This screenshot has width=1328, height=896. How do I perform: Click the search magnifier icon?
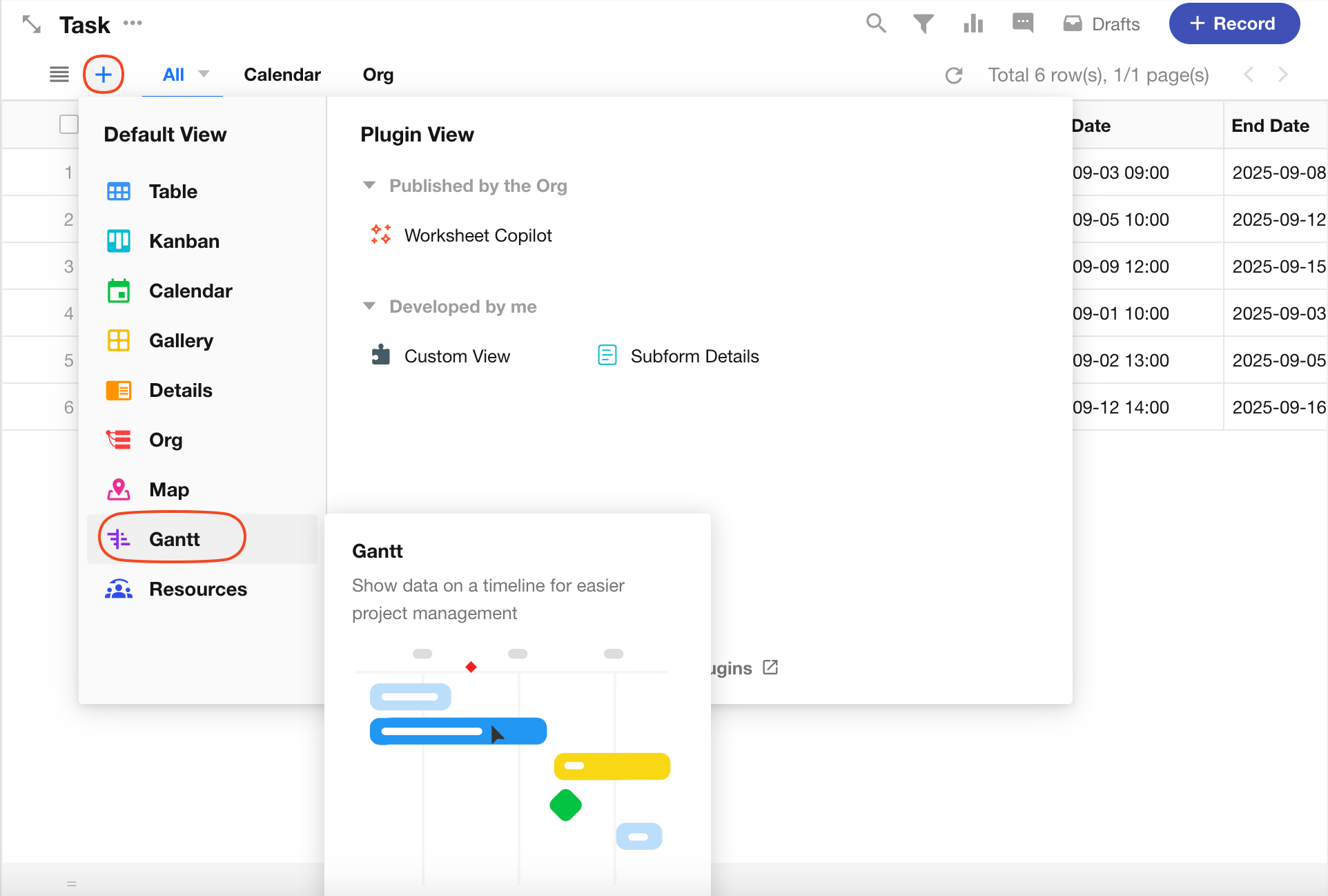click(875, 23)
